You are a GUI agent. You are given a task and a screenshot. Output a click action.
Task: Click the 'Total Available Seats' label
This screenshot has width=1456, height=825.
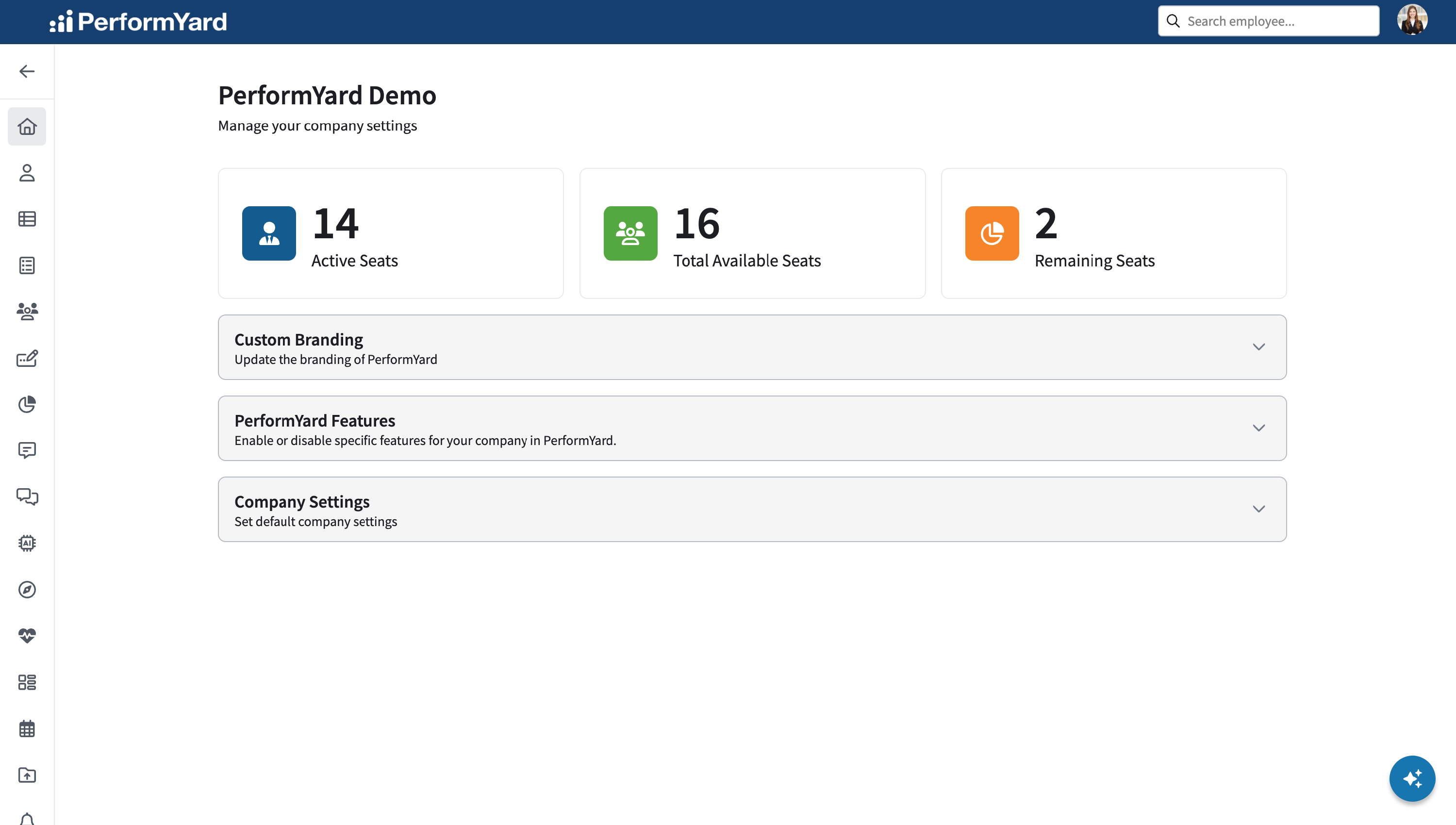(747, 261)
